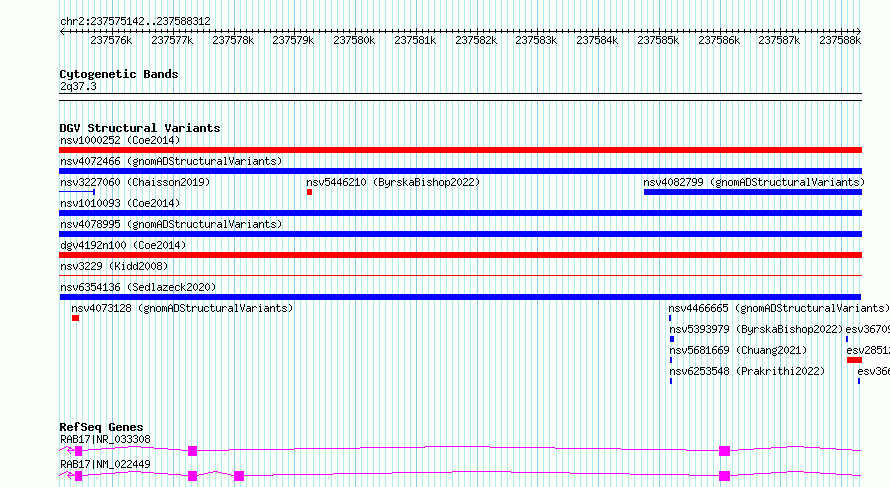Click the red square feature of nsv5446210
890x487 pixels.
309,192
